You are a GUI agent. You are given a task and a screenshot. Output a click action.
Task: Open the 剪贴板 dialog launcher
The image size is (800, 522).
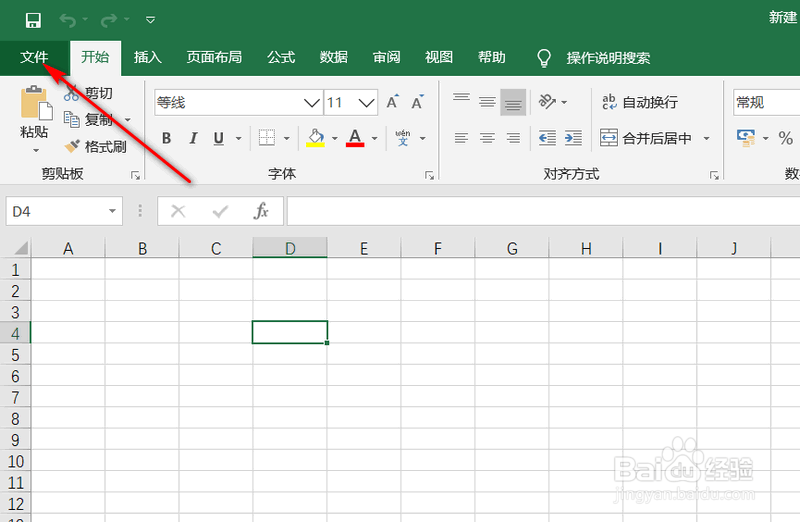135,176
